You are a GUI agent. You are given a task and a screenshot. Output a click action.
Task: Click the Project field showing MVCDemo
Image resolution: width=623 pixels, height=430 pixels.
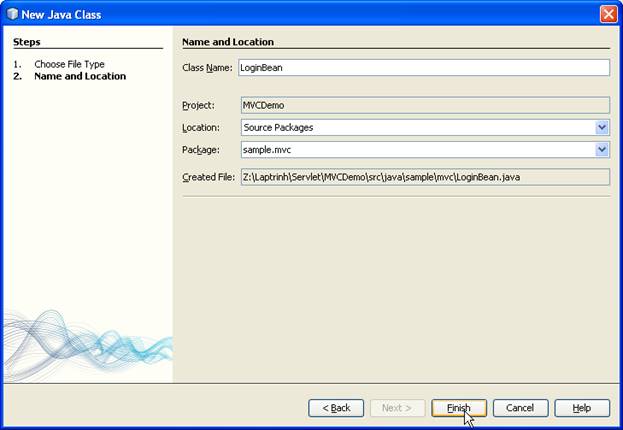pyautogui.click(x=425, y=105)
